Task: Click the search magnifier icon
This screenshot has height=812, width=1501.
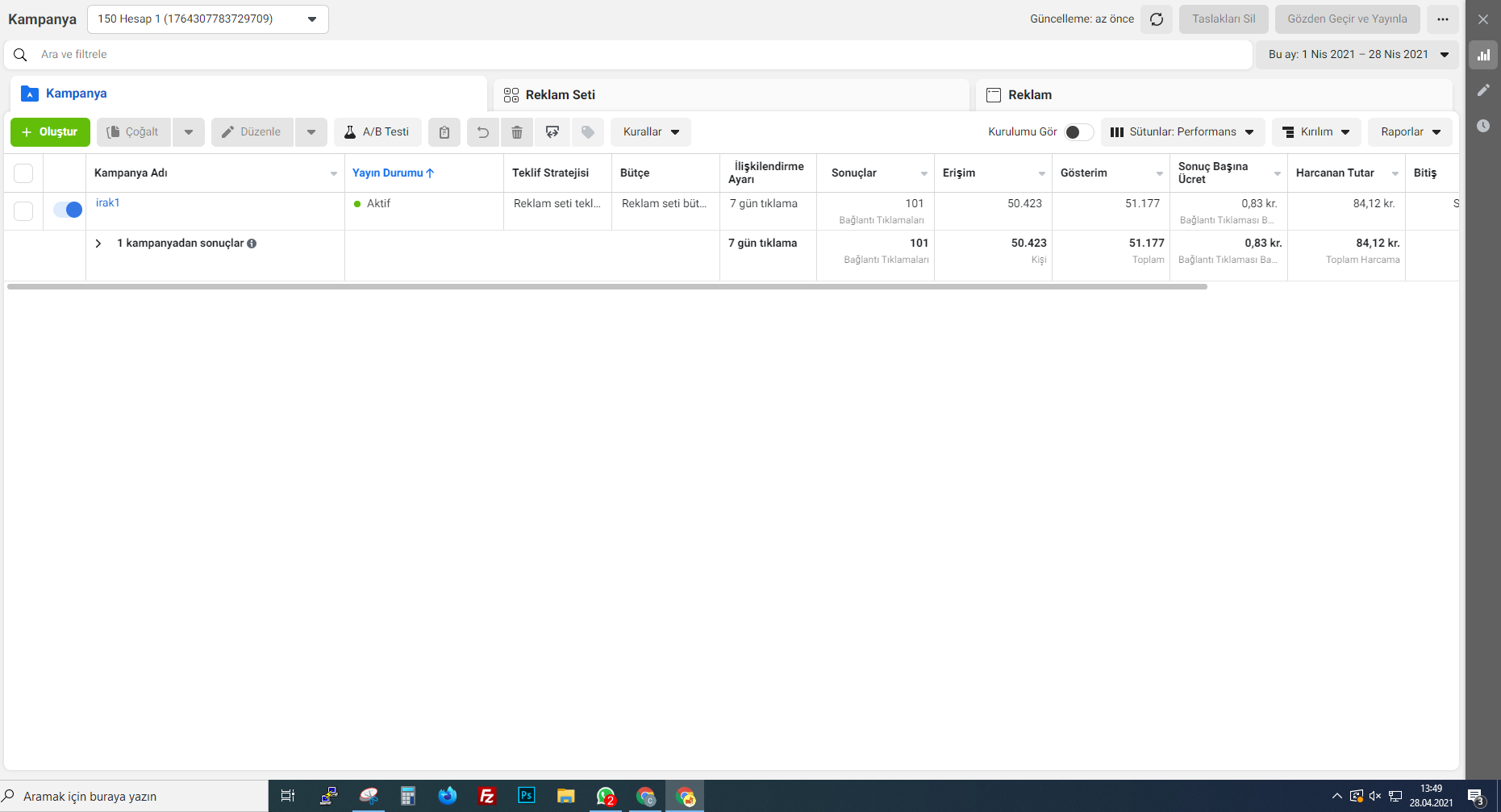Action: pos(21,55)
